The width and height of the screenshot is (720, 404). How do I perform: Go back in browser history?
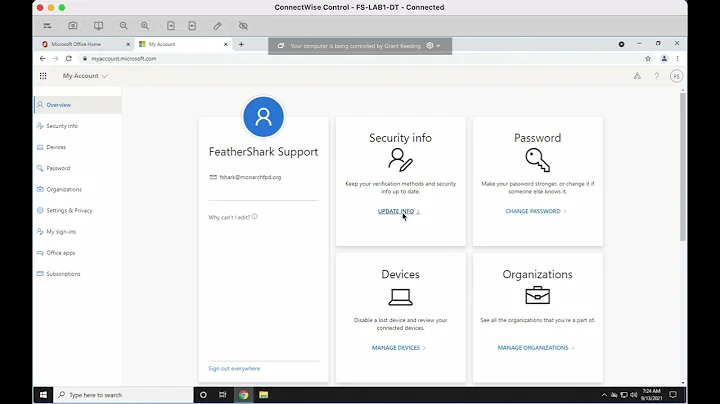pyautogui.click(x=42, y=59)
